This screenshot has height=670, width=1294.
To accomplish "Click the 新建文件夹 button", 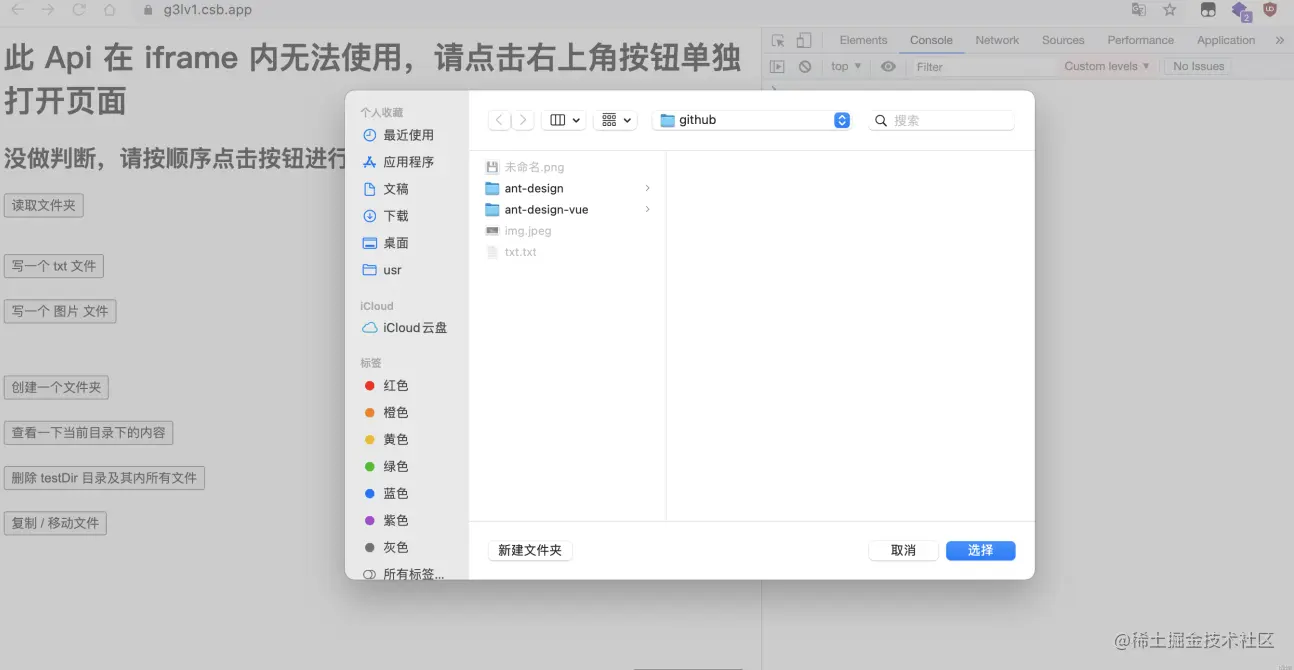I will [x=530, y=550].
